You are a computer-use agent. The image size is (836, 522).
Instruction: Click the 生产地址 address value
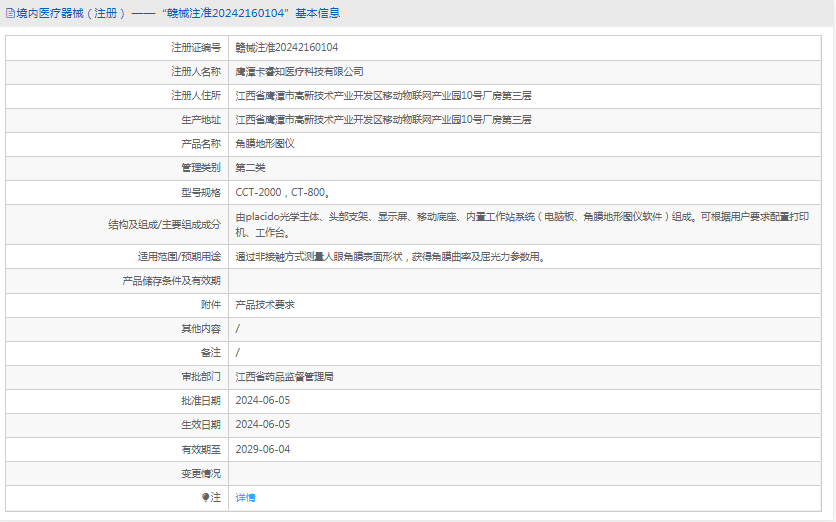(384, 119)
